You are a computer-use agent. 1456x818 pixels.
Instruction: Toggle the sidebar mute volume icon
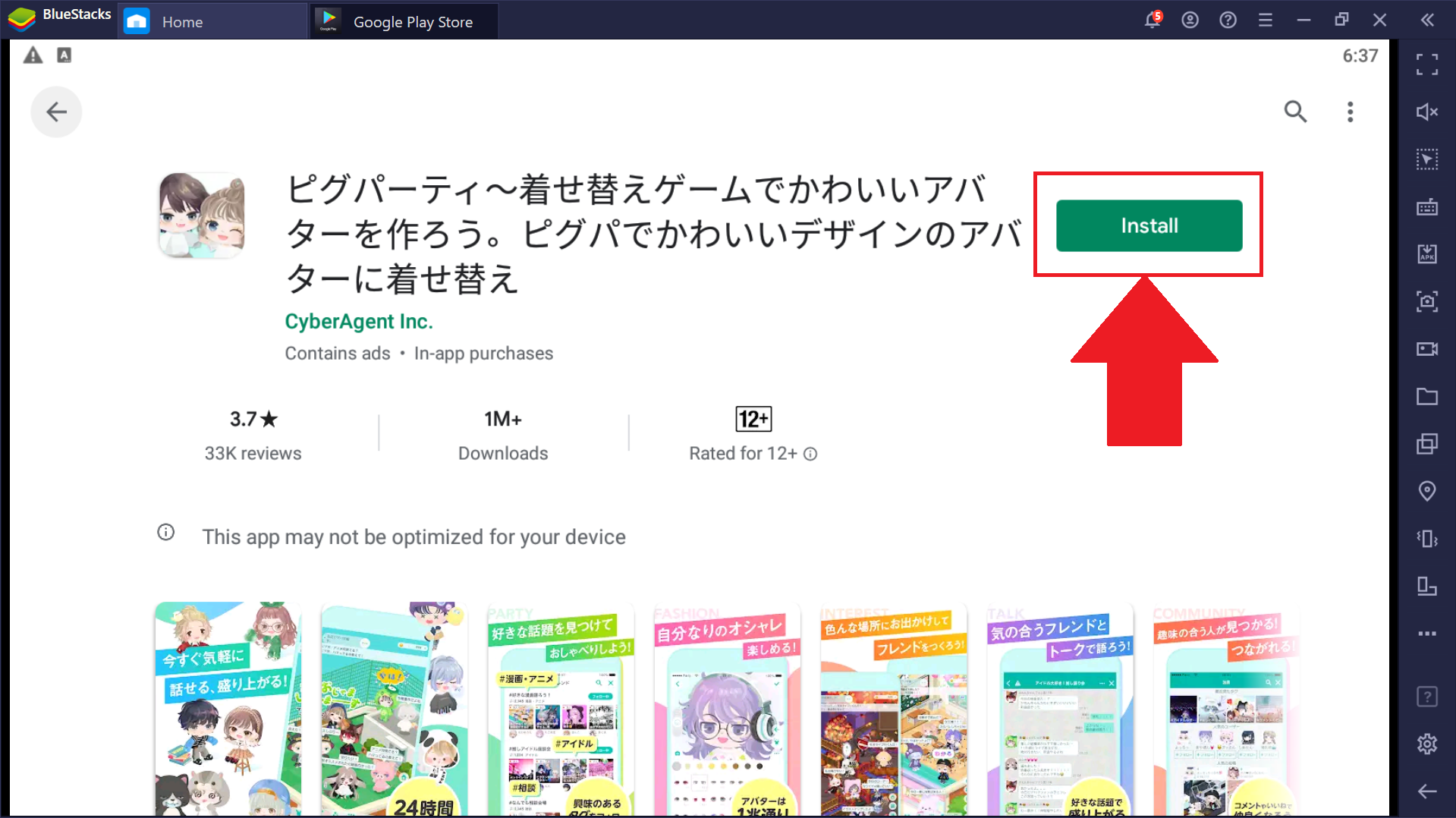coord(1427,112)
